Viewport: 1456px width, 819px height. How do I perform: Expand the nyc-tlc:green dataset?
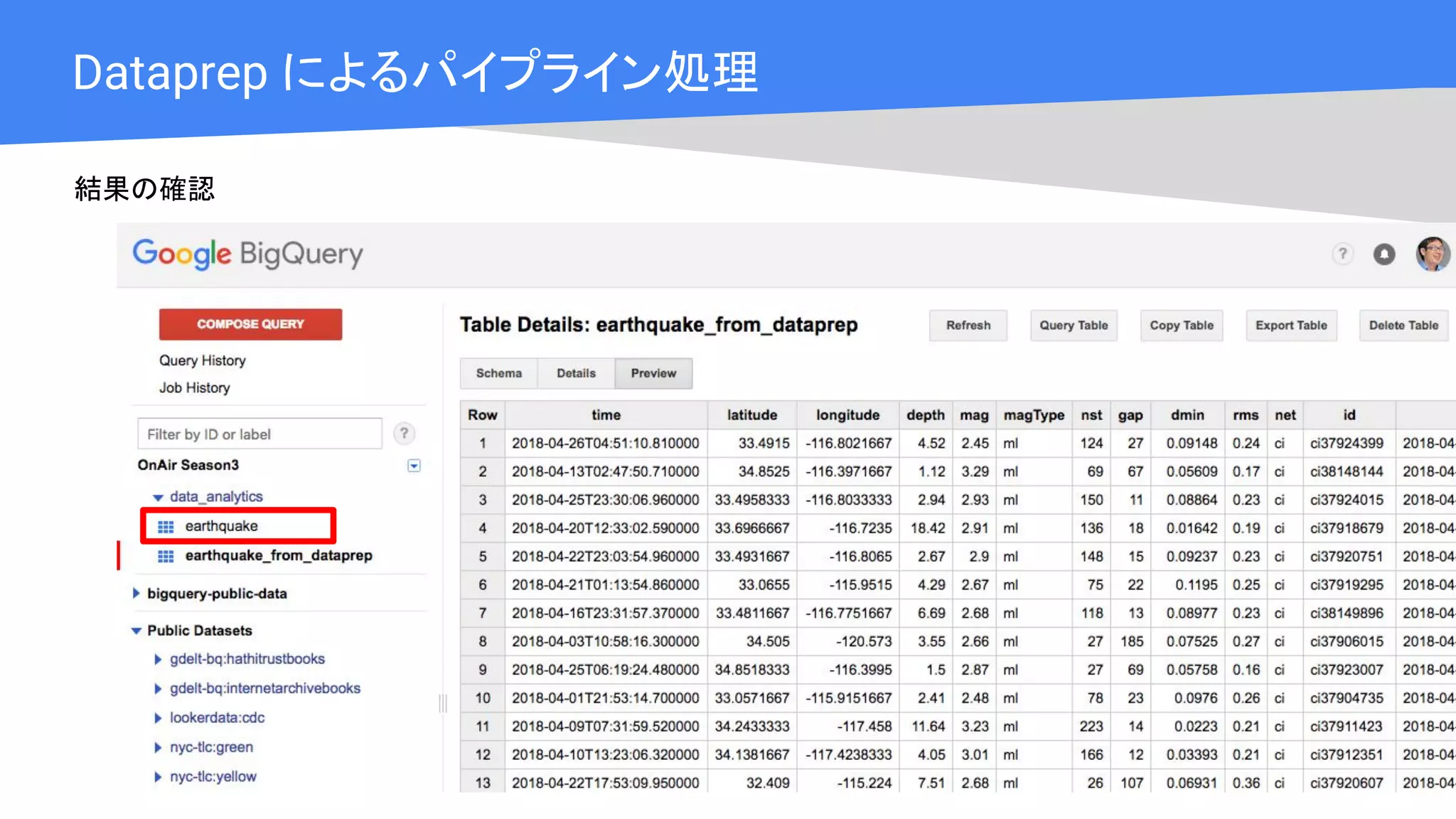pos(158,747)
